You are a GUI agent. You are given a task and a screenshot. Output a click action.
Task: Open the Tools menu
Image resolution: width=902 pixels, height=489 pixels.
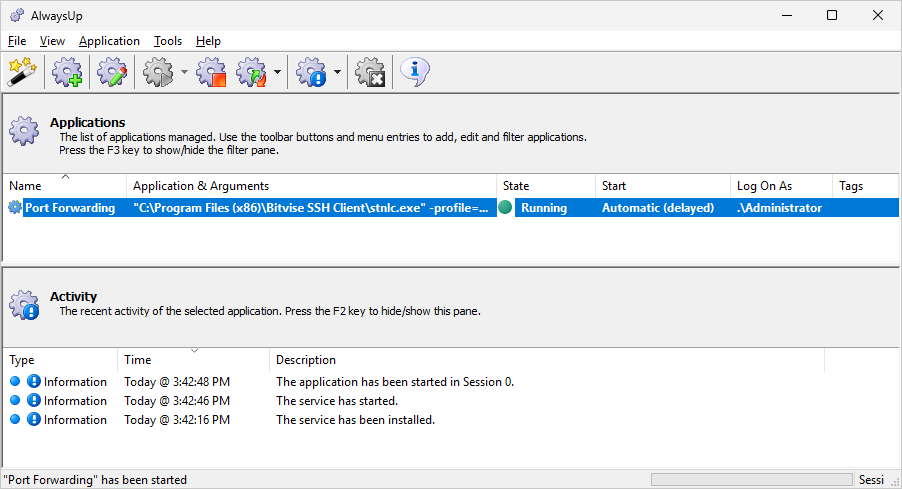[x=168, y=41]
